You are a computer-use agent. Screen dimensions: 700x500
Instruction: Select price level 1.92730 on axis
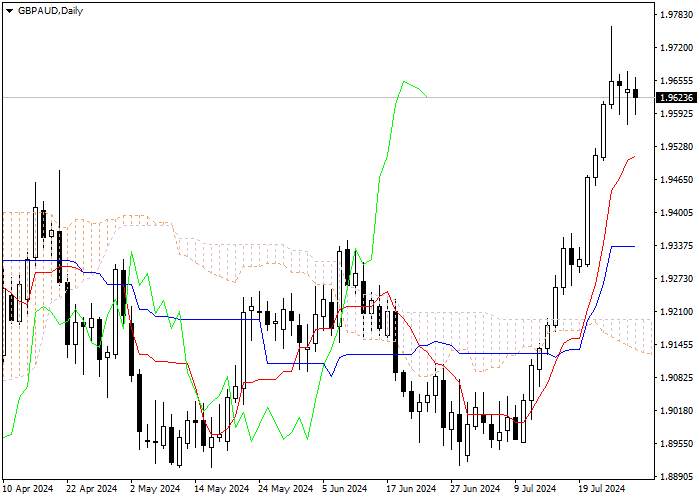pos(676,279)
